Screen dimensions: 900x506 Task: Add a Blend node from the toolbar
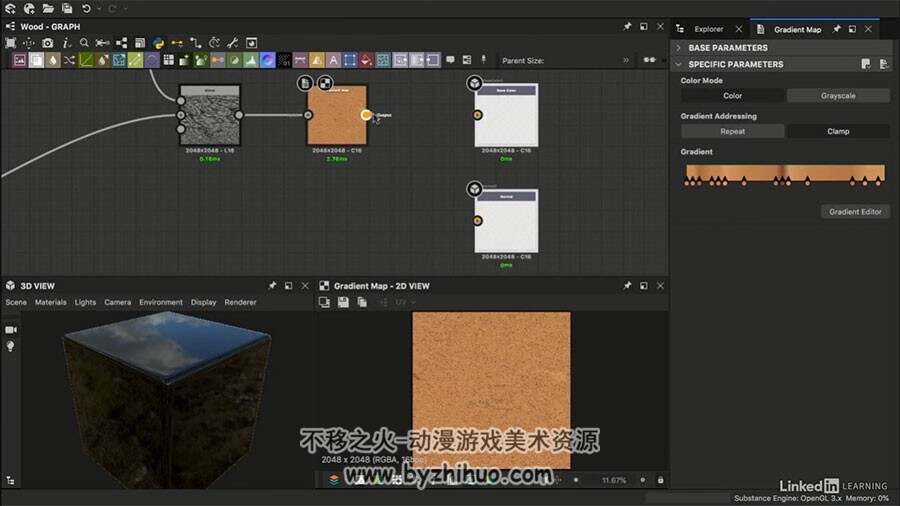pos(36,60)
